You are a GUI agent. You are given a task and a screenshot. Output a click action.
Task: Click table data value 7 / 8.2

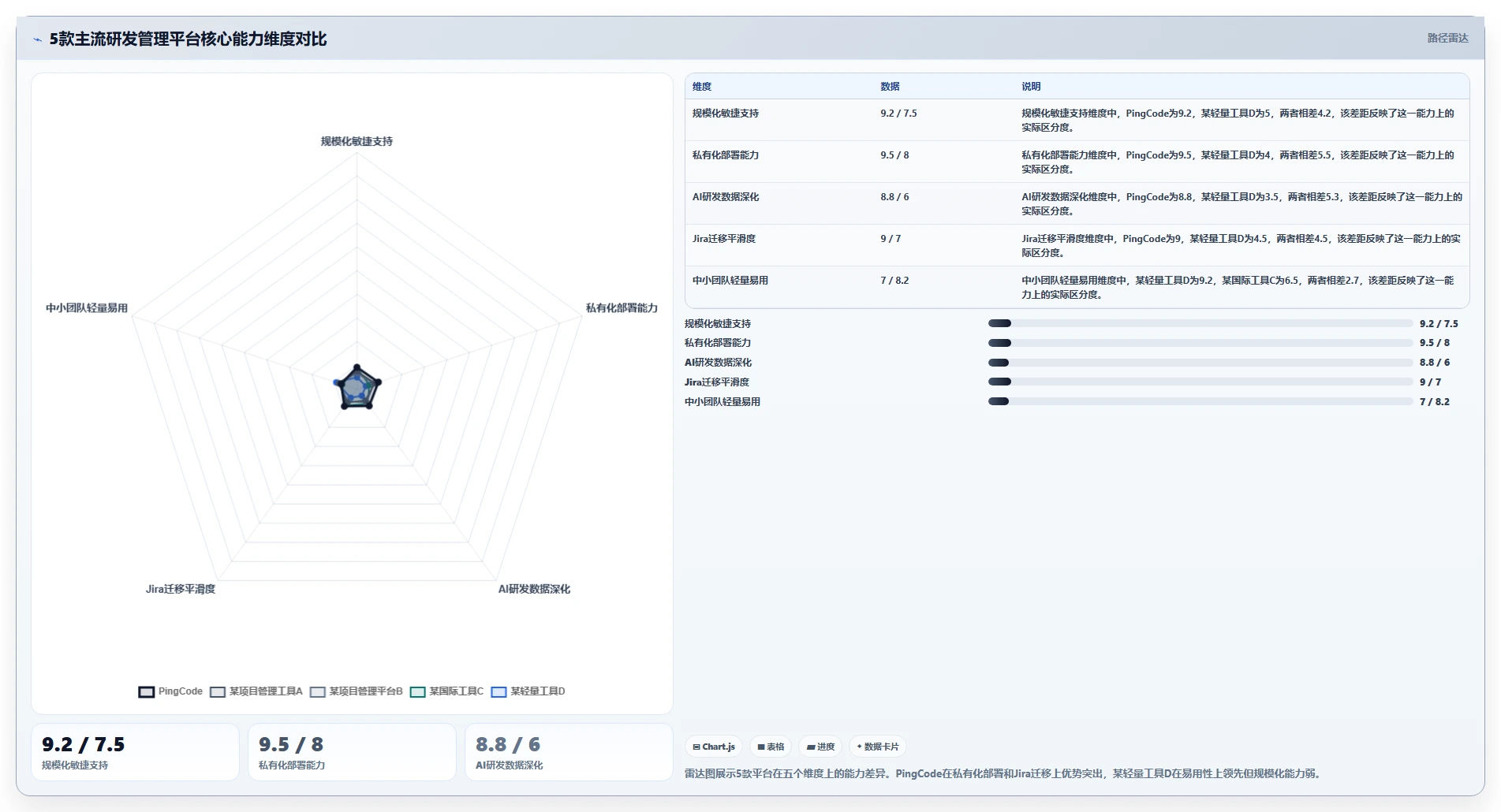[894, 281]
